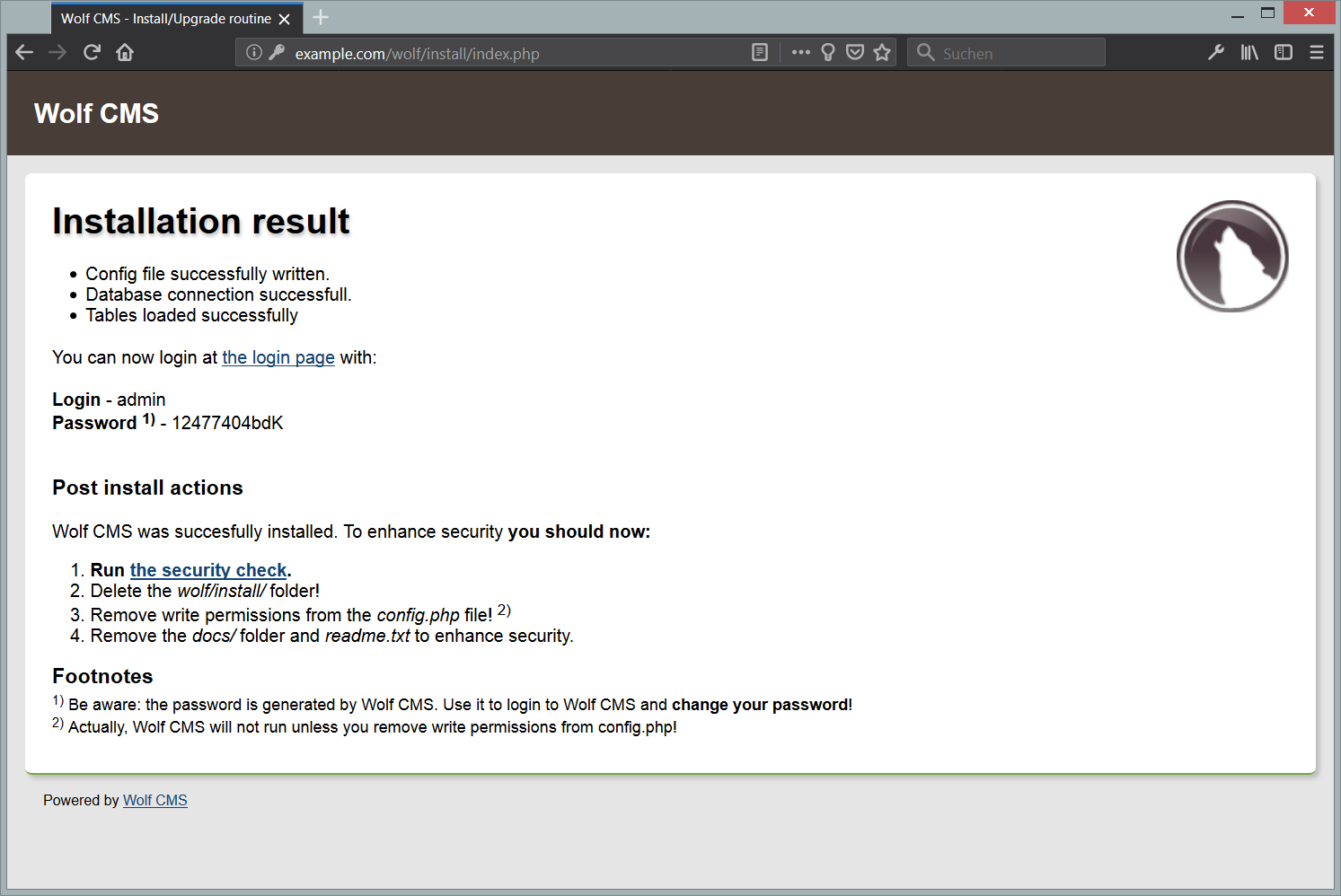This screenshot has width=1341, height=896.
Task: Click 'Delete the wolf/install/ folder!' item
Action: [x=205, y=591]
